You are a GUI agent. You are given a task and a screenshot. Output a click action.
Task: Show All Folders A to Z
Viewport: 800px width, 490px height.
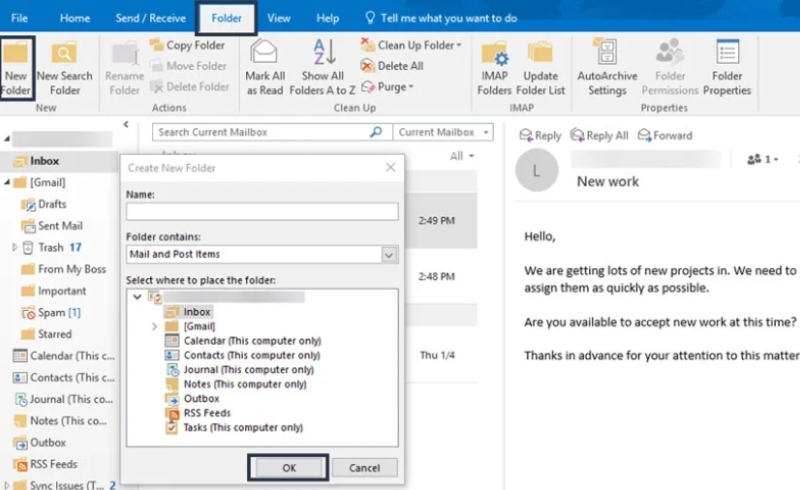[x=322, y=68]
